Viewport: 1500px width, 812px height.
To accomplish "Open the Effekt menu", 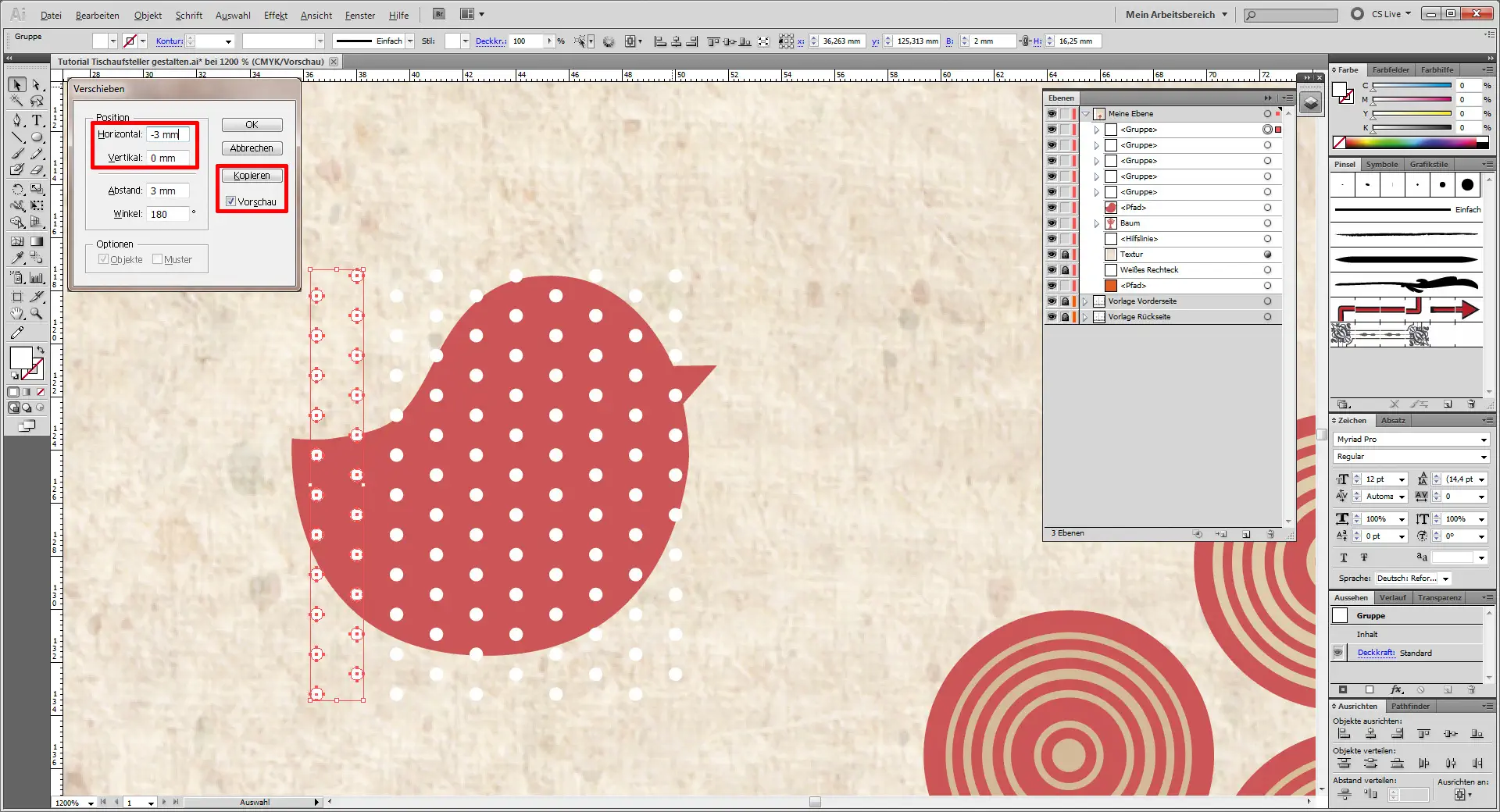I will click(275, 15).
